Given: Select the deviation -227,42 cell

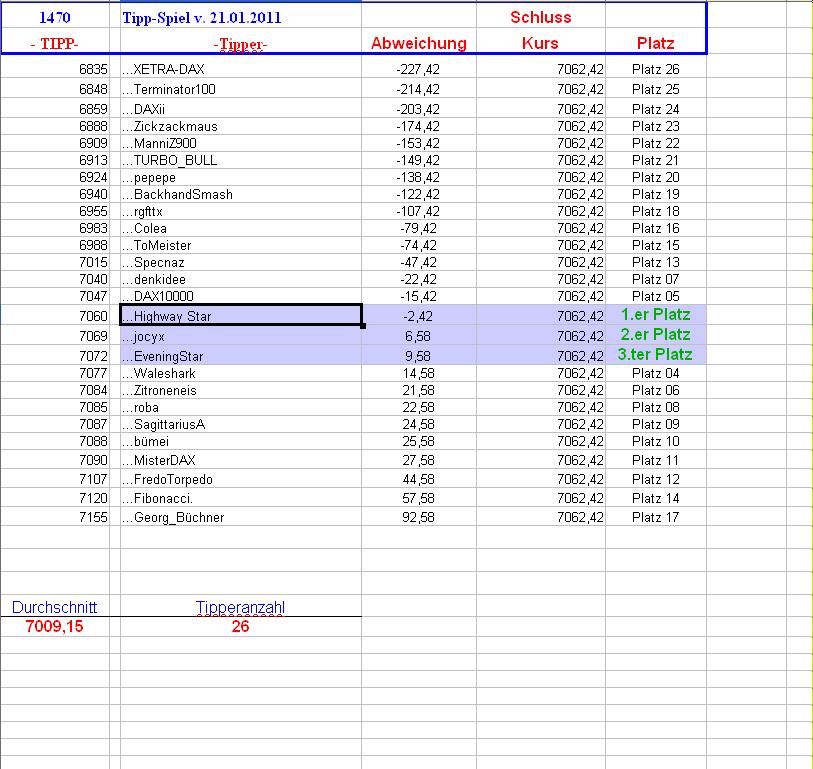Looking at the screenshot, I should [418, 69].
